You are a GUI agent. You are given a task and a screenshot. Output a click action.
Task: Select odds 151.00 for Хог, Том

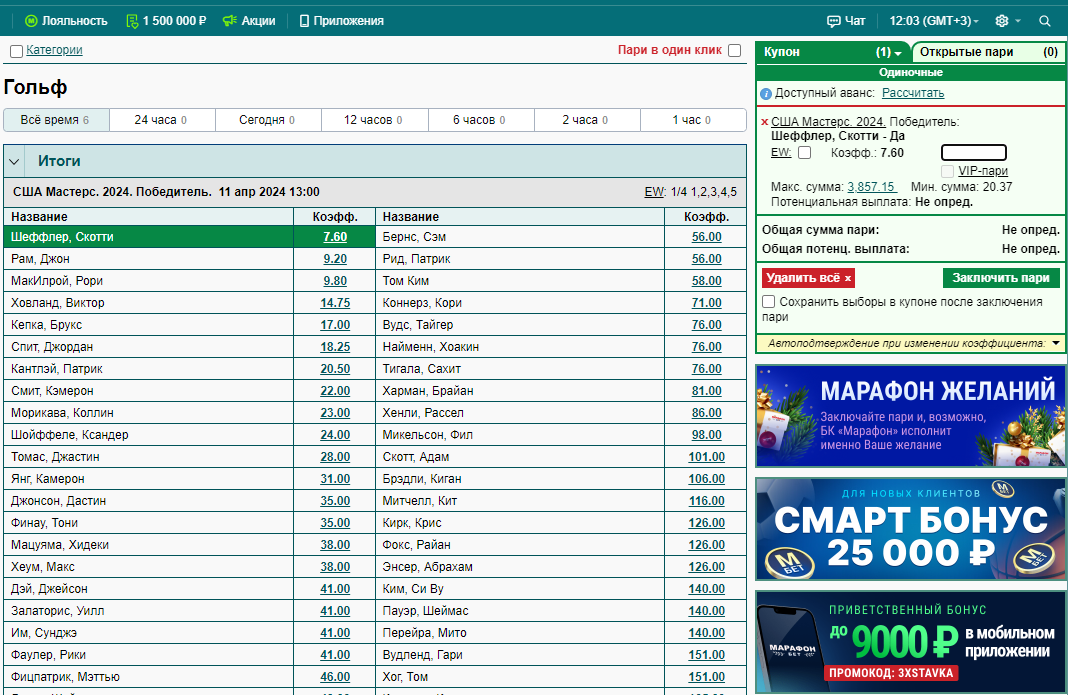pyautogui.click(x=706, y=677)
